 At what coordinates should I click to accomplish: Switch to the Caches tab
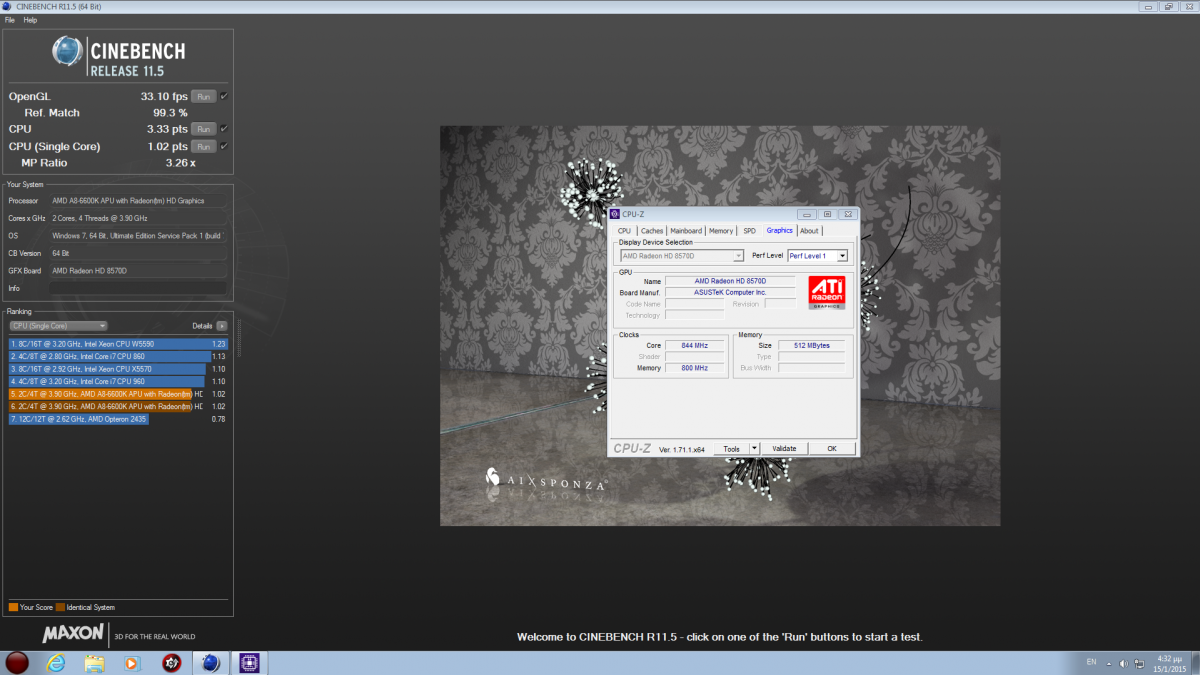pos(652,231)
